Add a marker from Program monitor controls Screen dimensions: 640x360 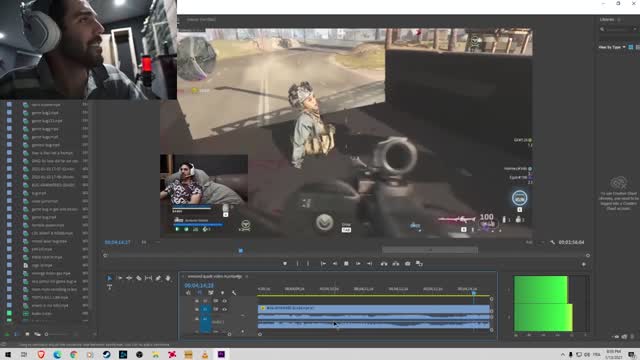[x=285, y=264]
